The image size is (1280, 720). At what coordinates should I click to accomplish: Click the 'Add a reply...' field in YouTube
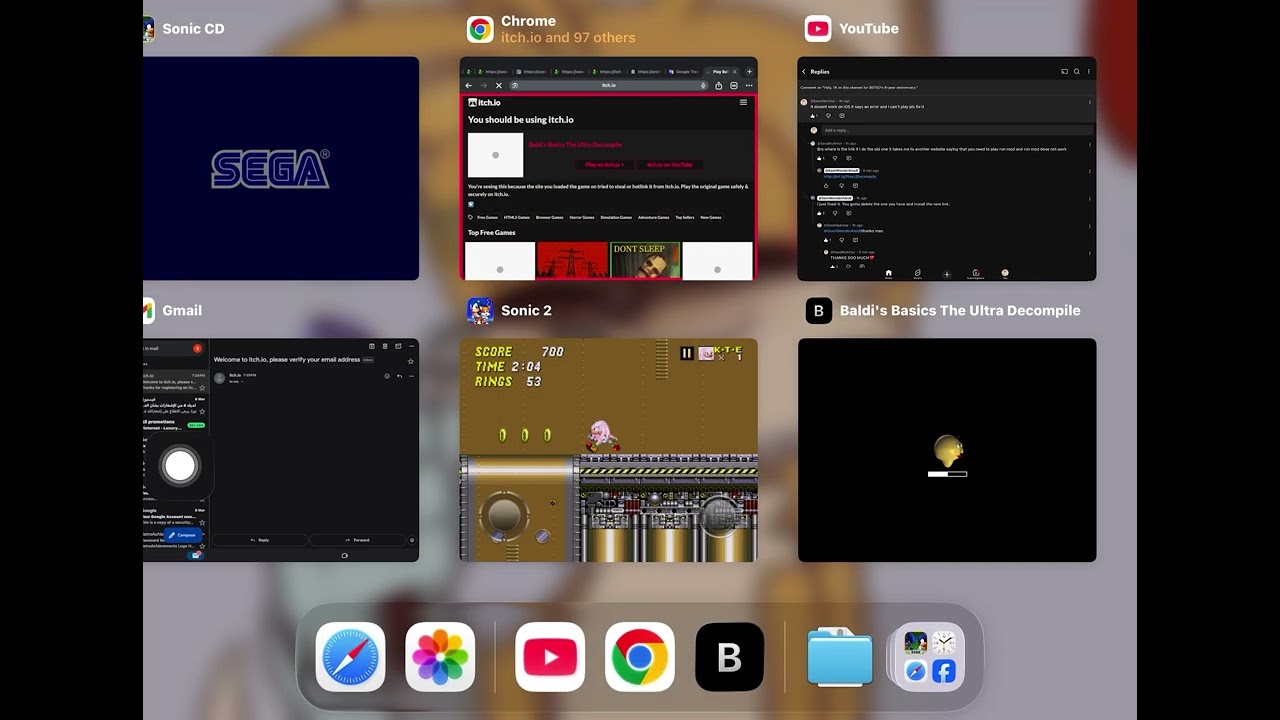[x=957, y=130]
